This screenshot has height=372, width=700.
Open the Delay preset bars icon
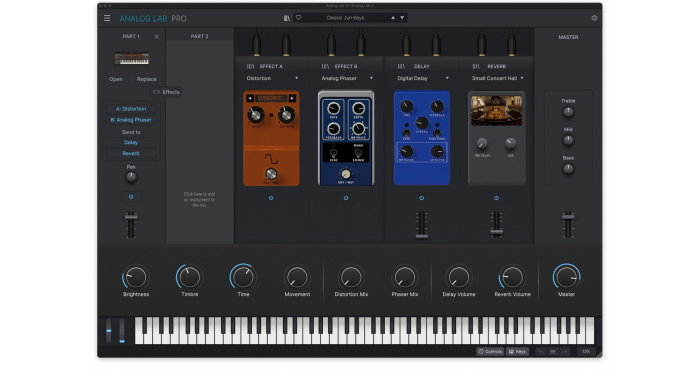(401, 67)
